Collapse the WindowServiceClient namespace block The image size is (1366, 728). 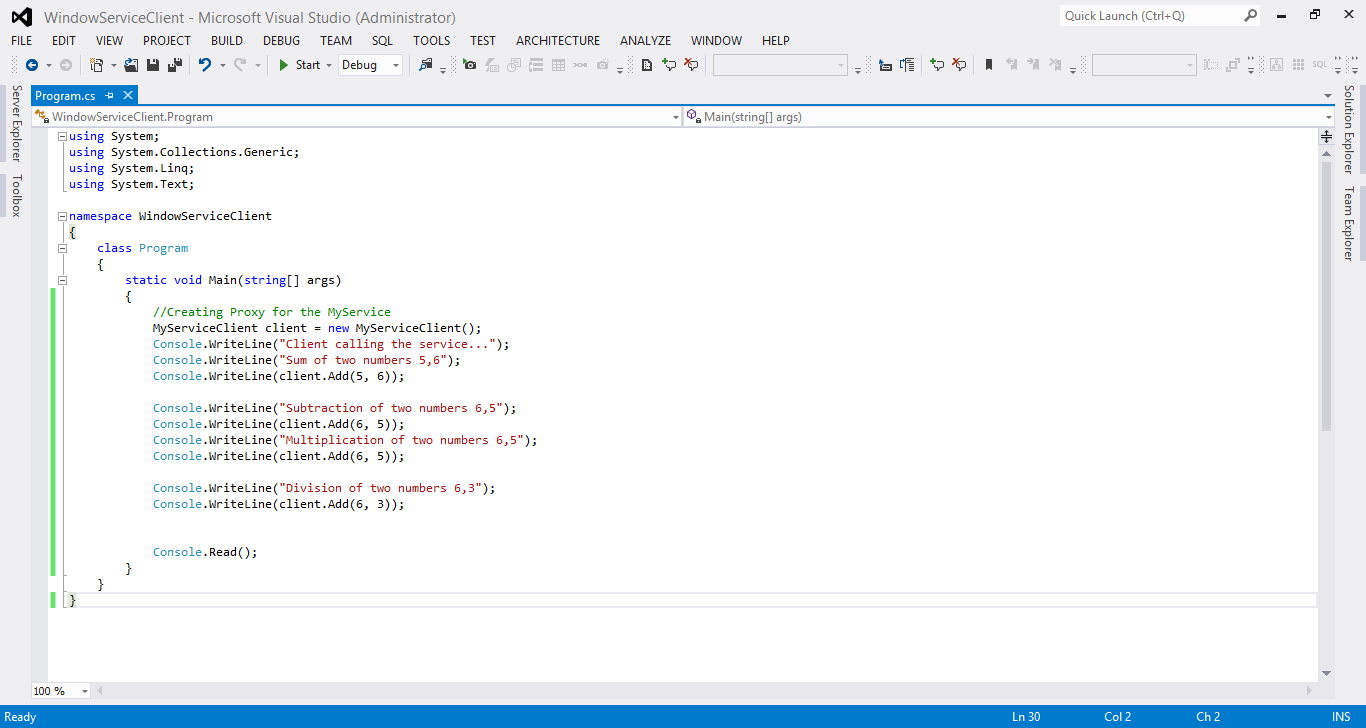coord(62,216)
